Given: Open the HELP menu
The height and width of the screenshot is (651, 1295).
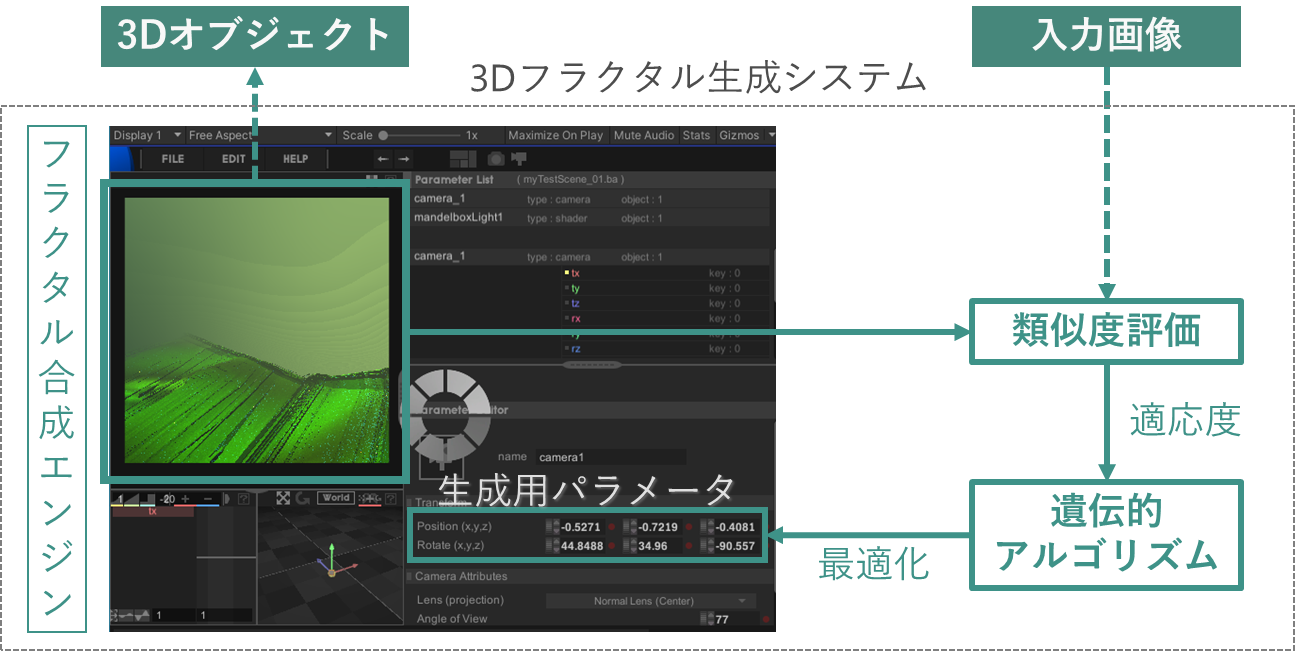Looking at the screenshot, I should click(x=295, y=159).
